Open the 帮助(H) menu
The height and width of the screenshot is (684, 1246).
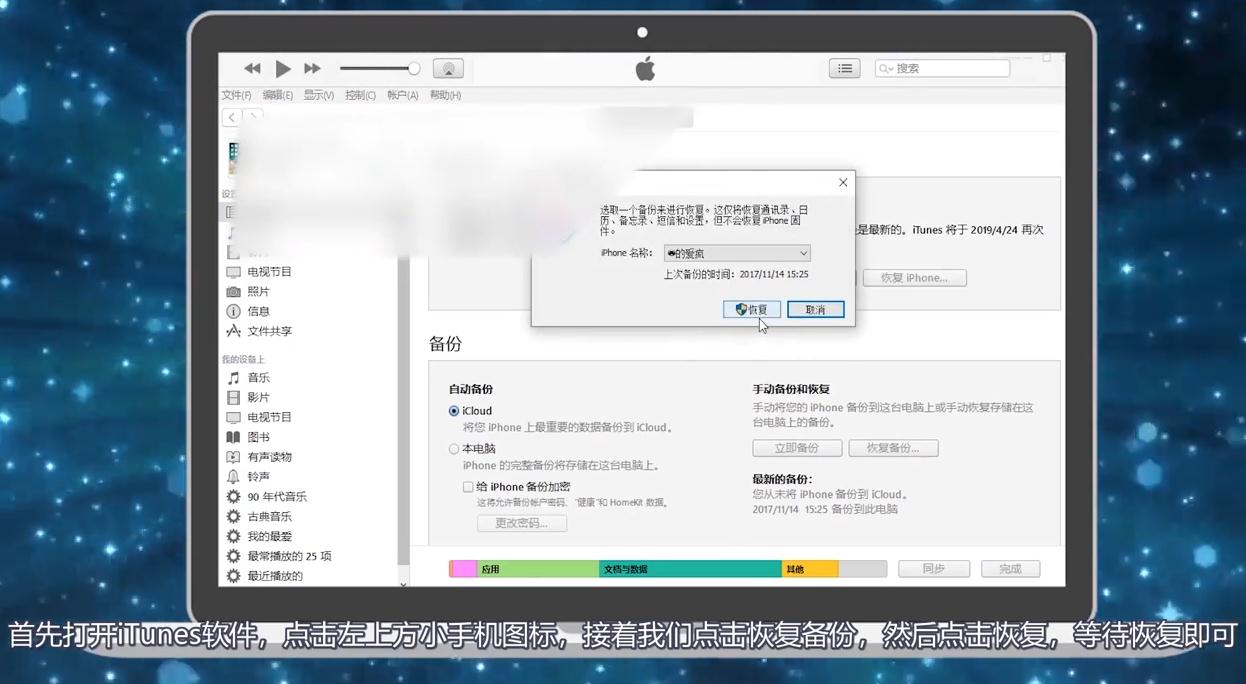coord(445,95)
